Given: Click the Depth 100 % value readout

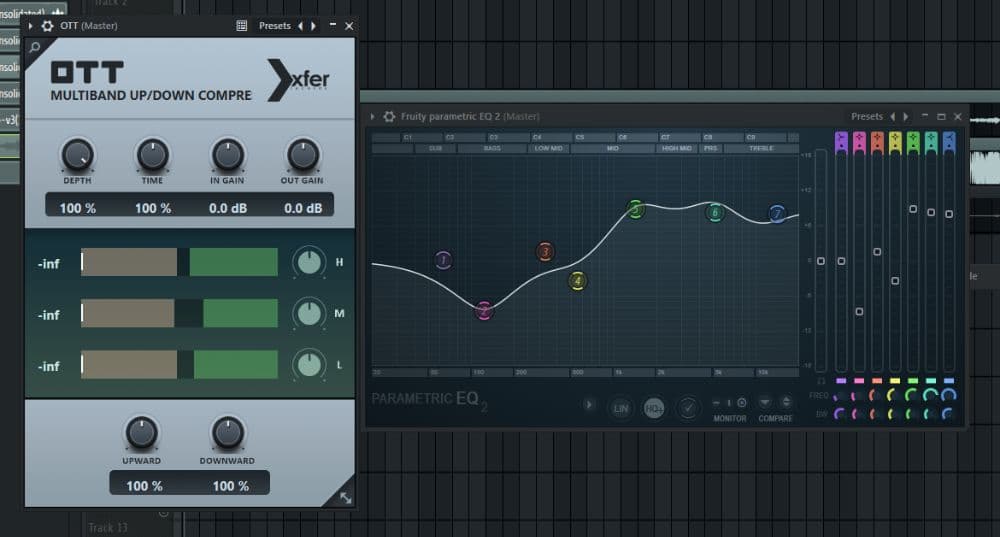Looking at the screenshot, I should [78, 208].
